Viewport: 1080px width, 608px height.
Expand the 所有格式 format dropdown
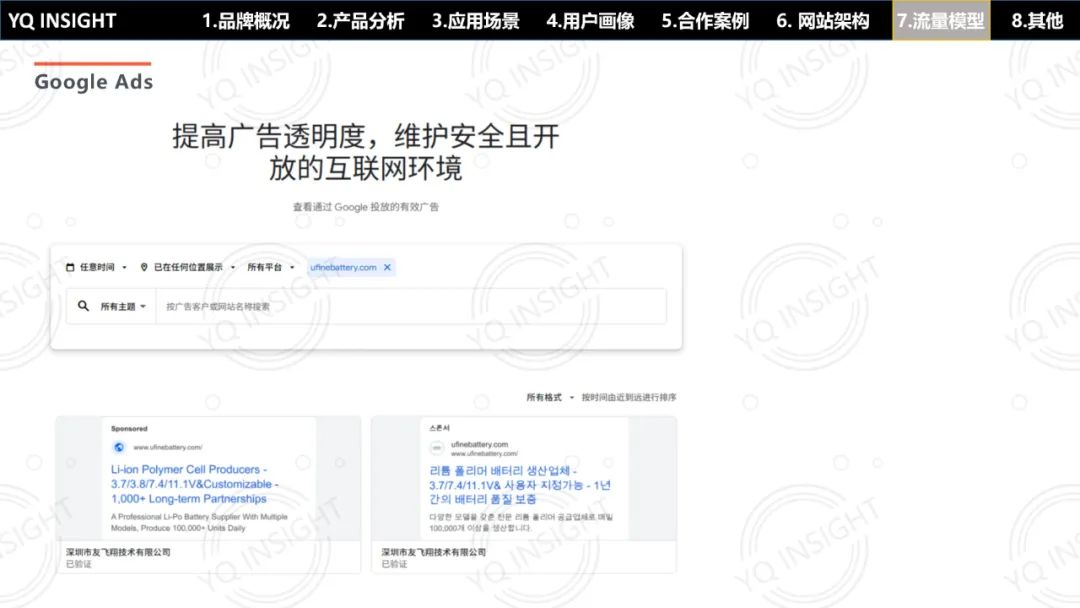tap(550, 397)
